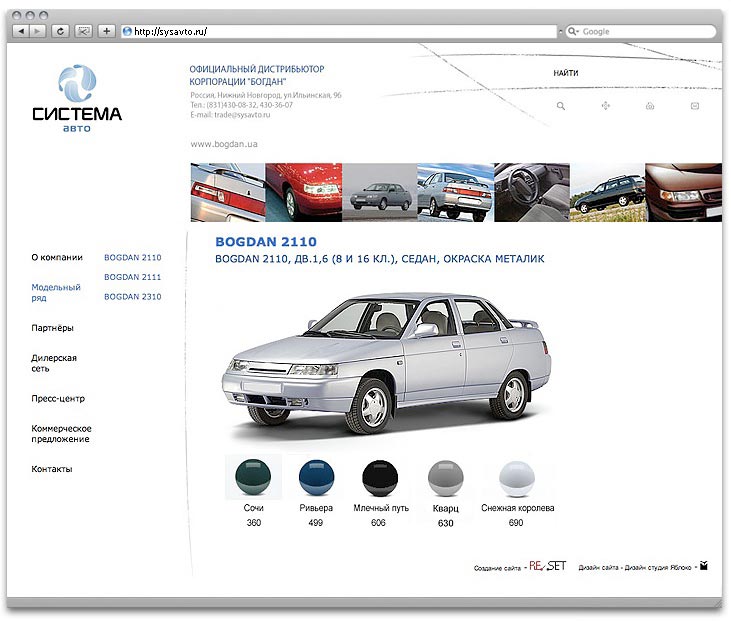Reload the page with the refresh icon
The width and height of the screenshot is (731, 621).
[x=60, y=31]
